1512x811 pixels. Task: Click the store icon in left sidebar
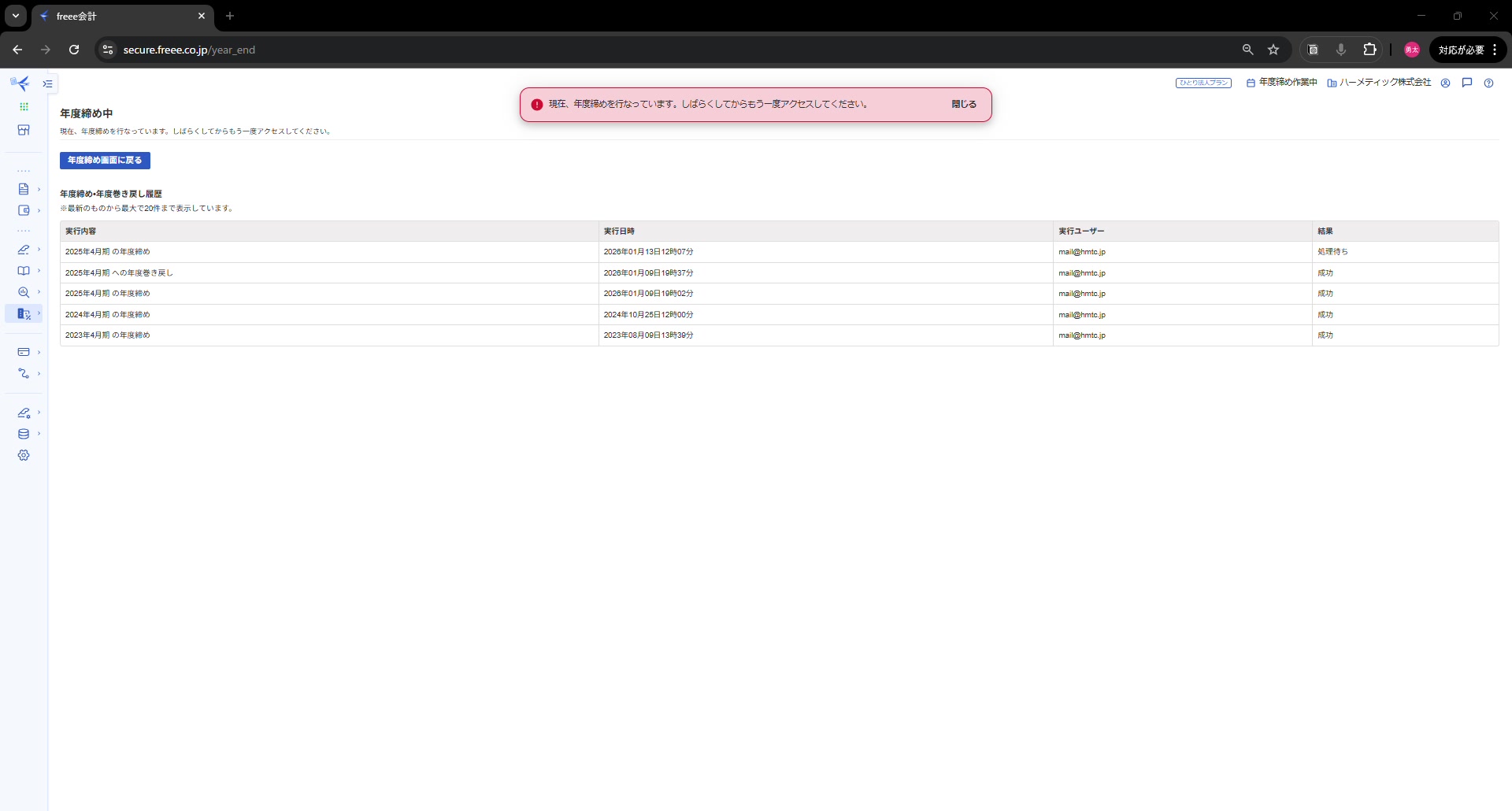[x=24, y=130]
